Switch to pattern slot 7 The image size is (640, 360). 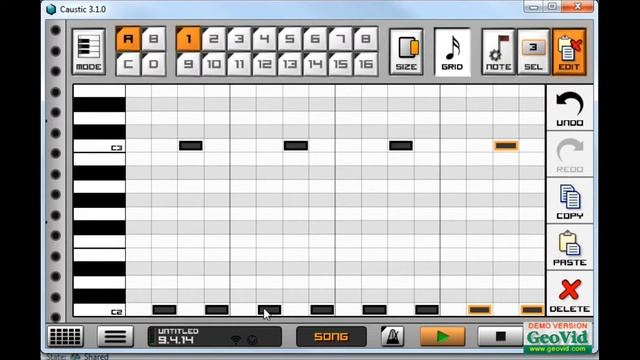click(x=340, y=39)
